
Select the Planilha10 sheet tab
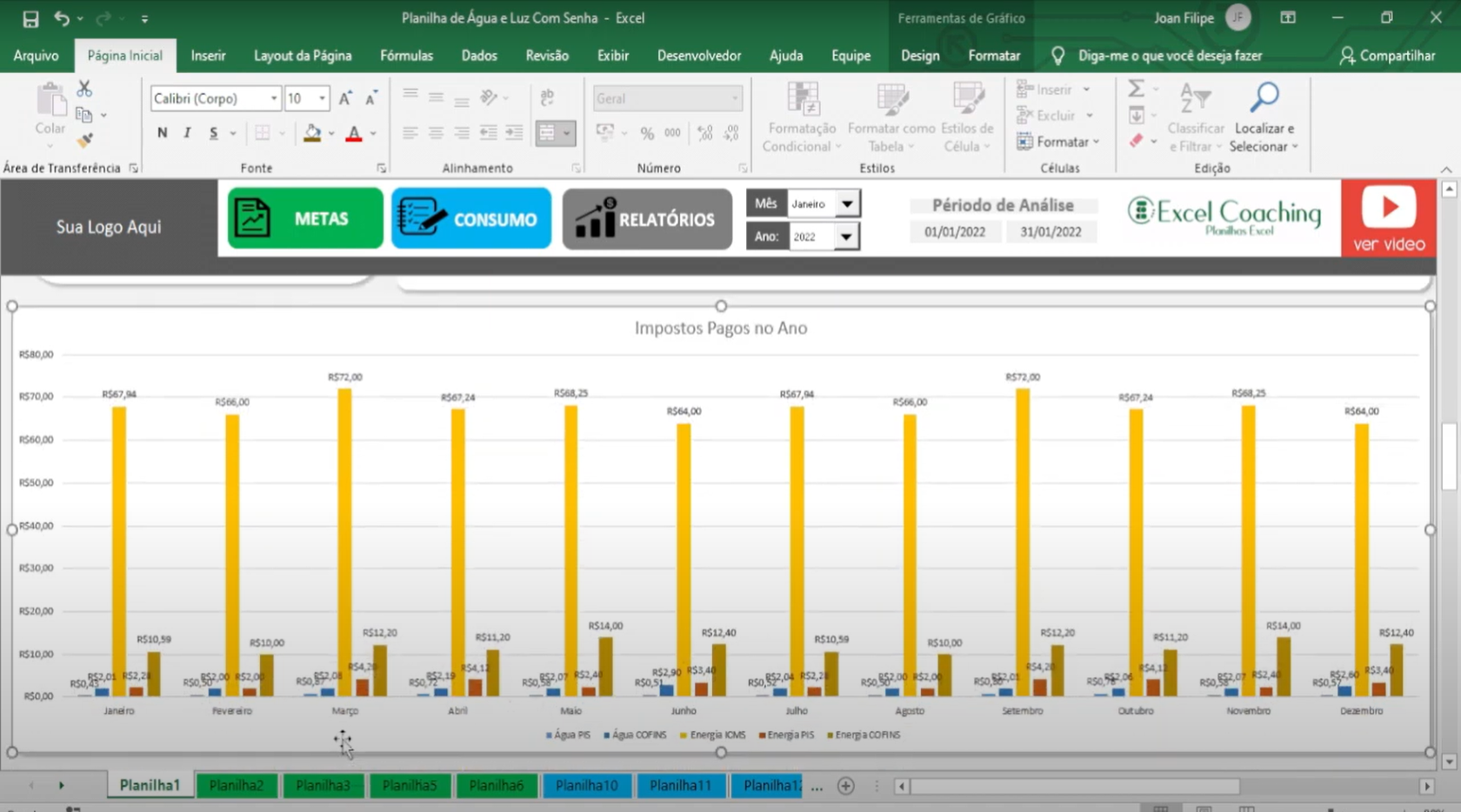587,785
